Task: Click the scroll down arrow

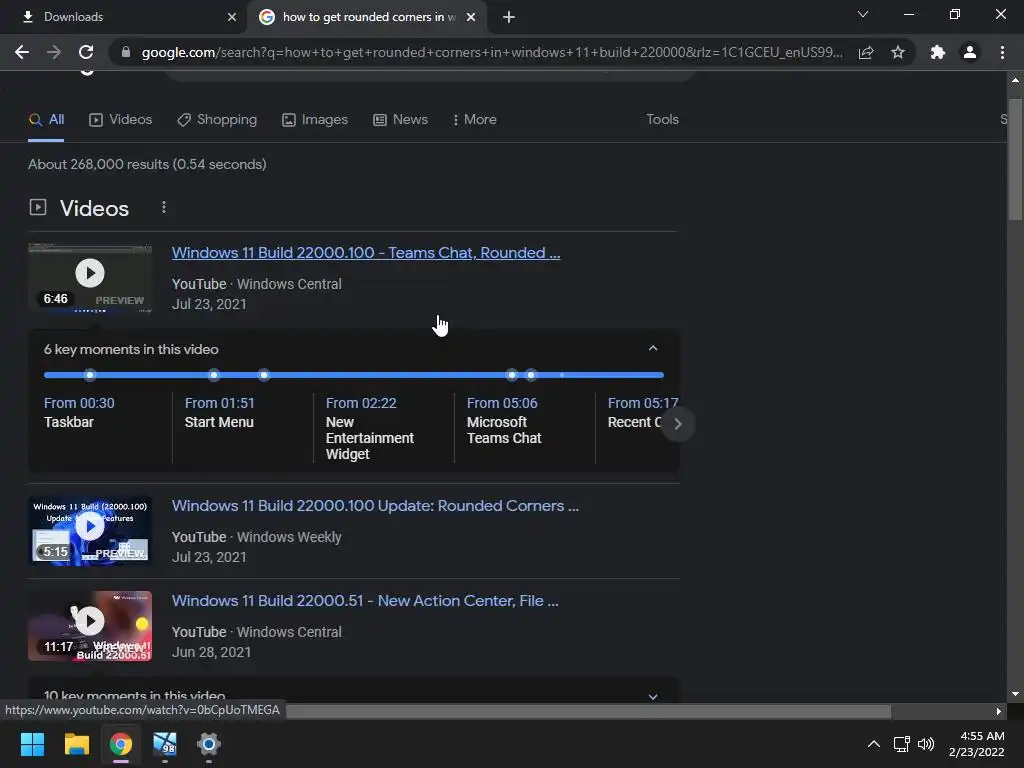Action: 1015,694
